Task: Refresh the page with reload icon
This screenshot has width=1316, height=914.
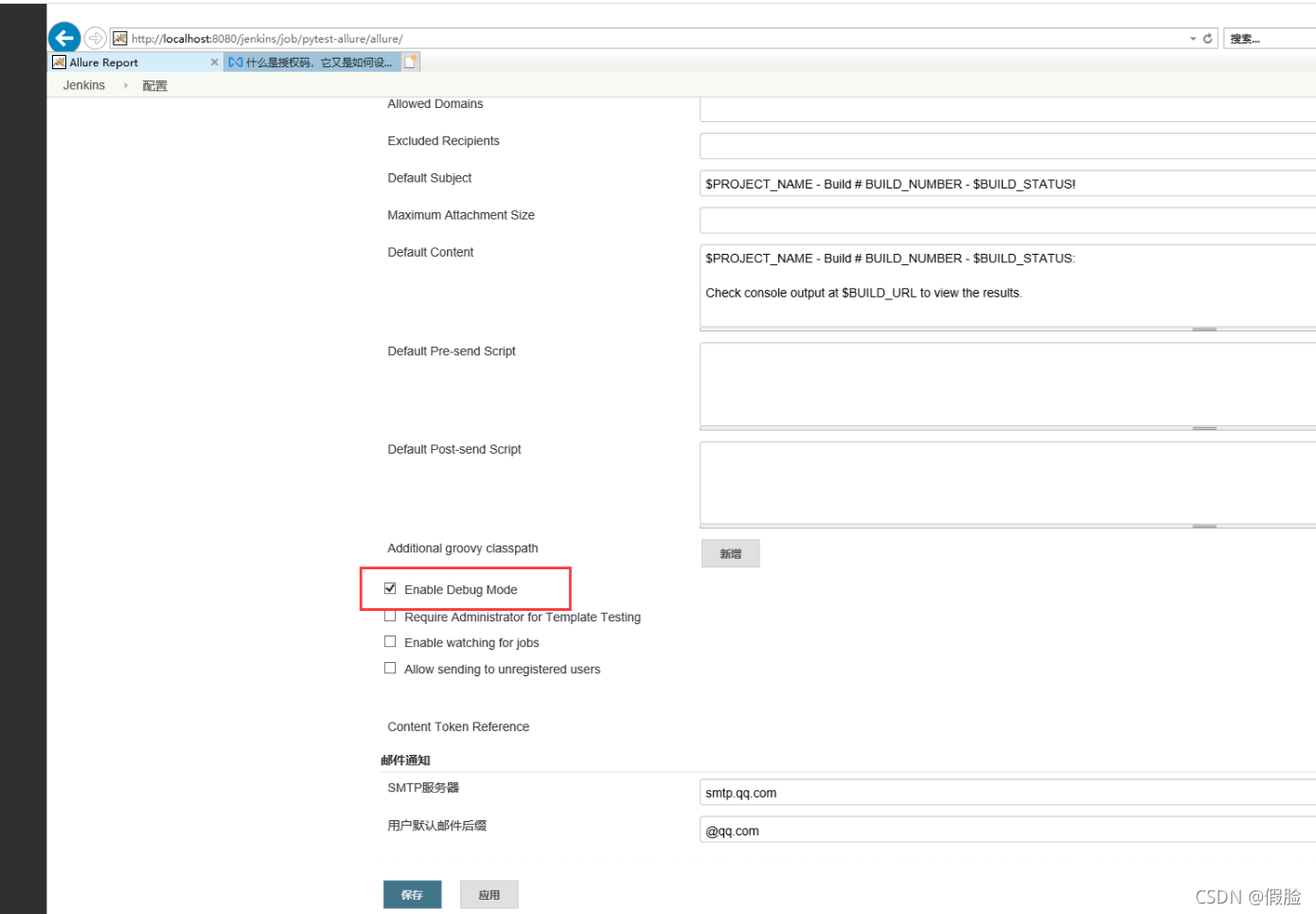Action: (x=1207, y=39)
